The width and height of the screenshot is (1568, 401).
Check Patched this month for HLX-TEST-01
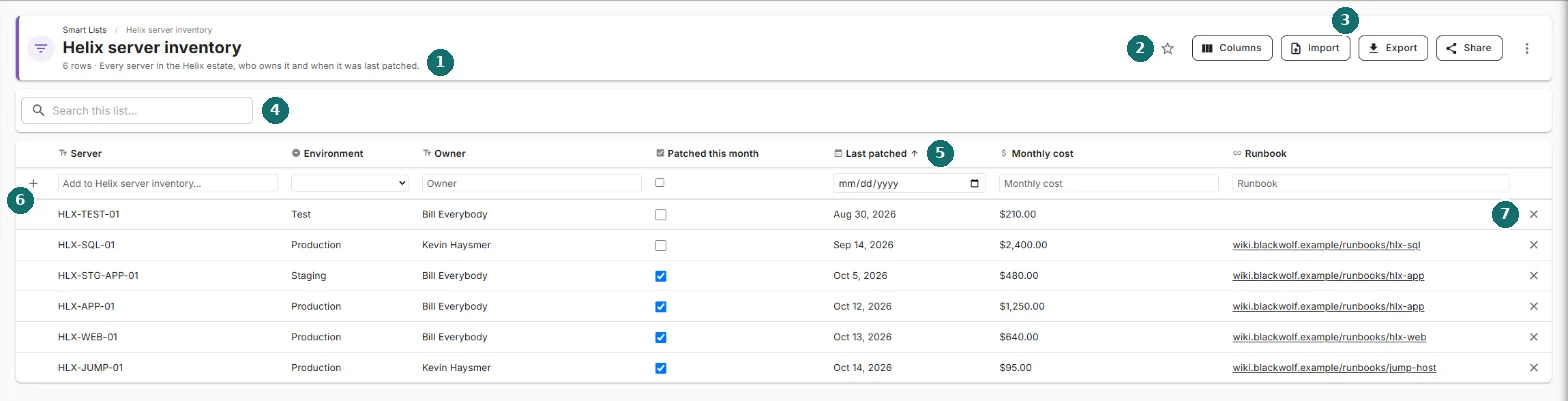[660, 214]
